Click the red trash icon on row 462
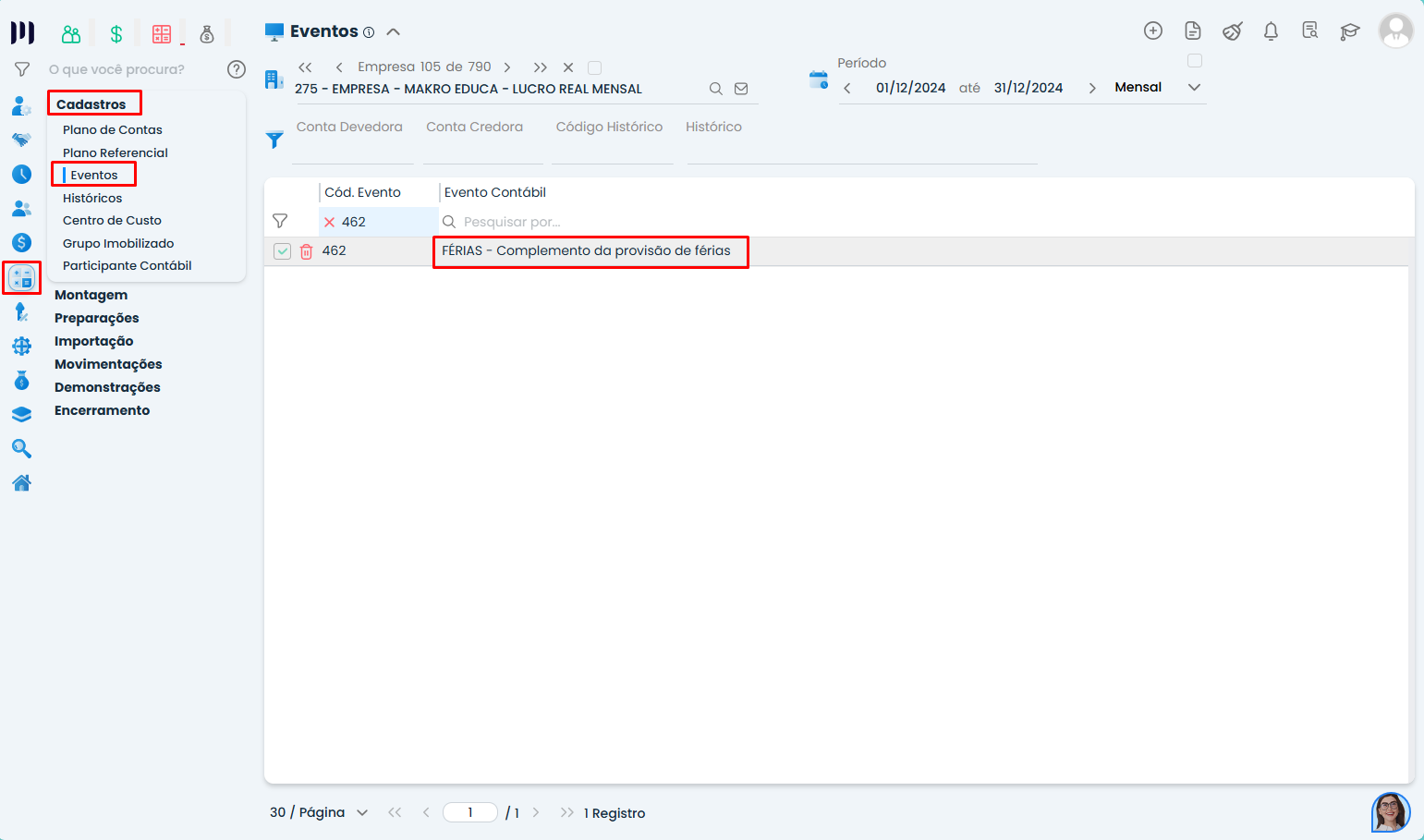This screenshot has height=840, width=1424. [x=306, y=251]
